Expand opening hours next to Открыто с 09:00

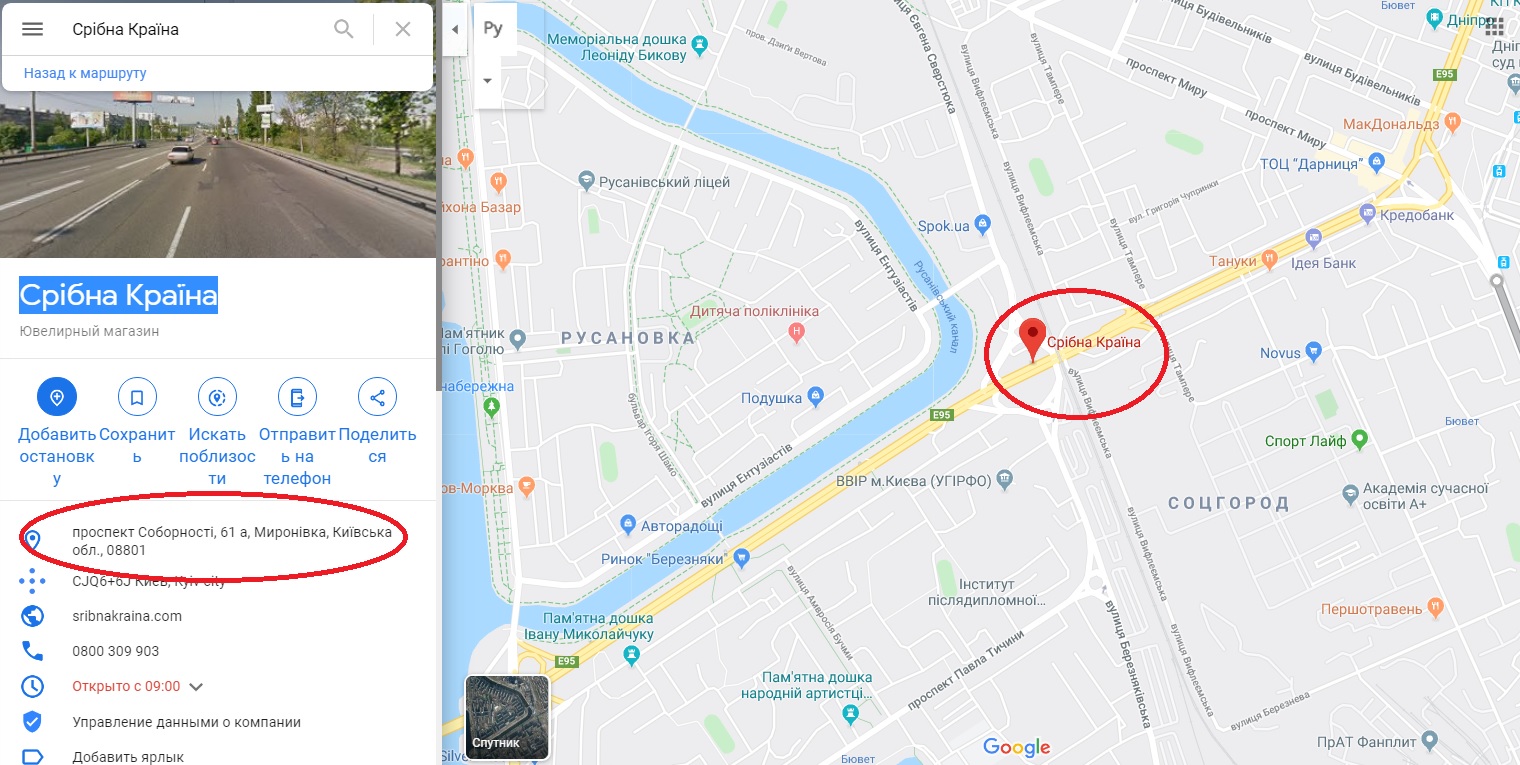[x=196, y=687]
